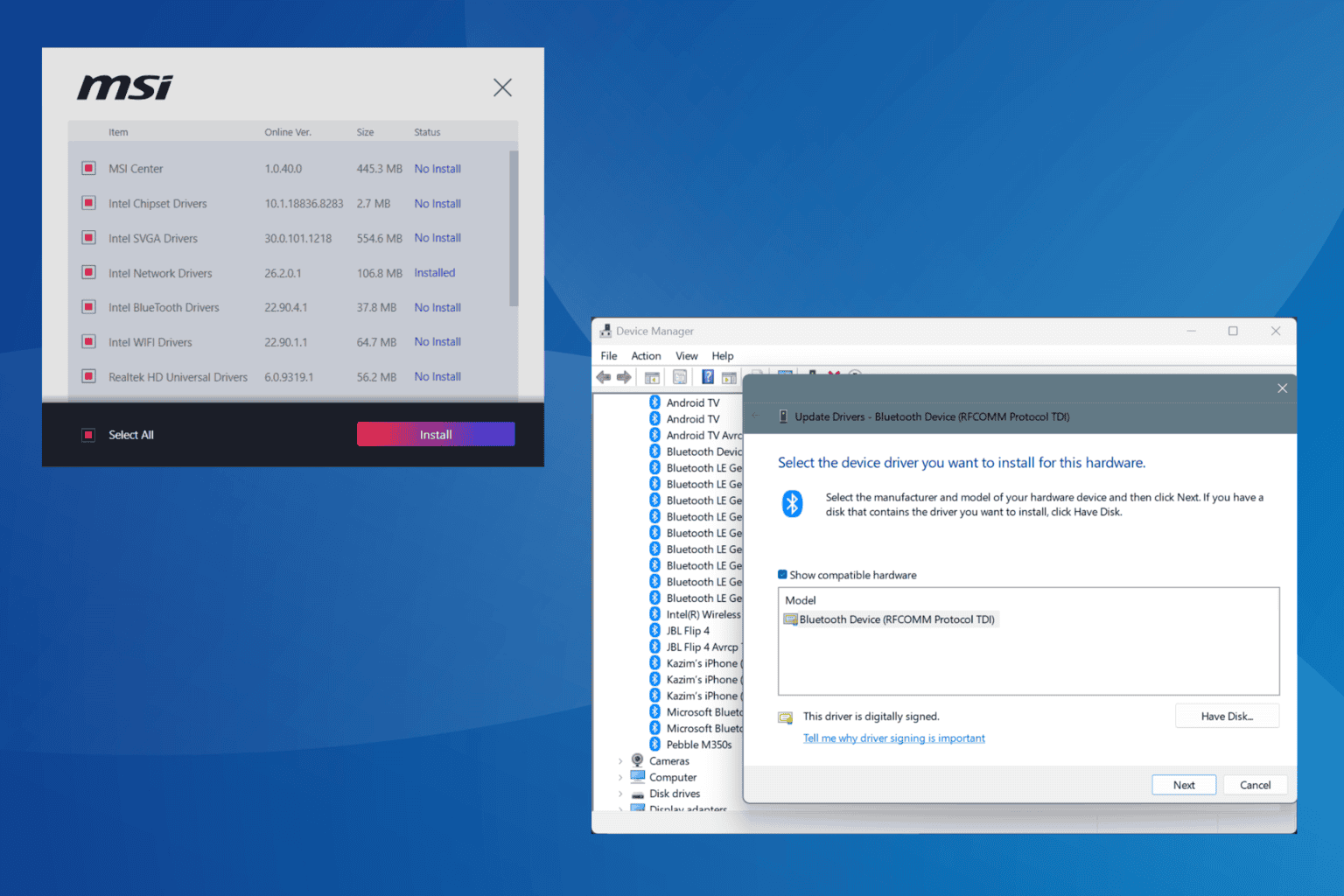Click the blue Help question-mark toolbar icon
1344x896 pixels.
point(708,377)
